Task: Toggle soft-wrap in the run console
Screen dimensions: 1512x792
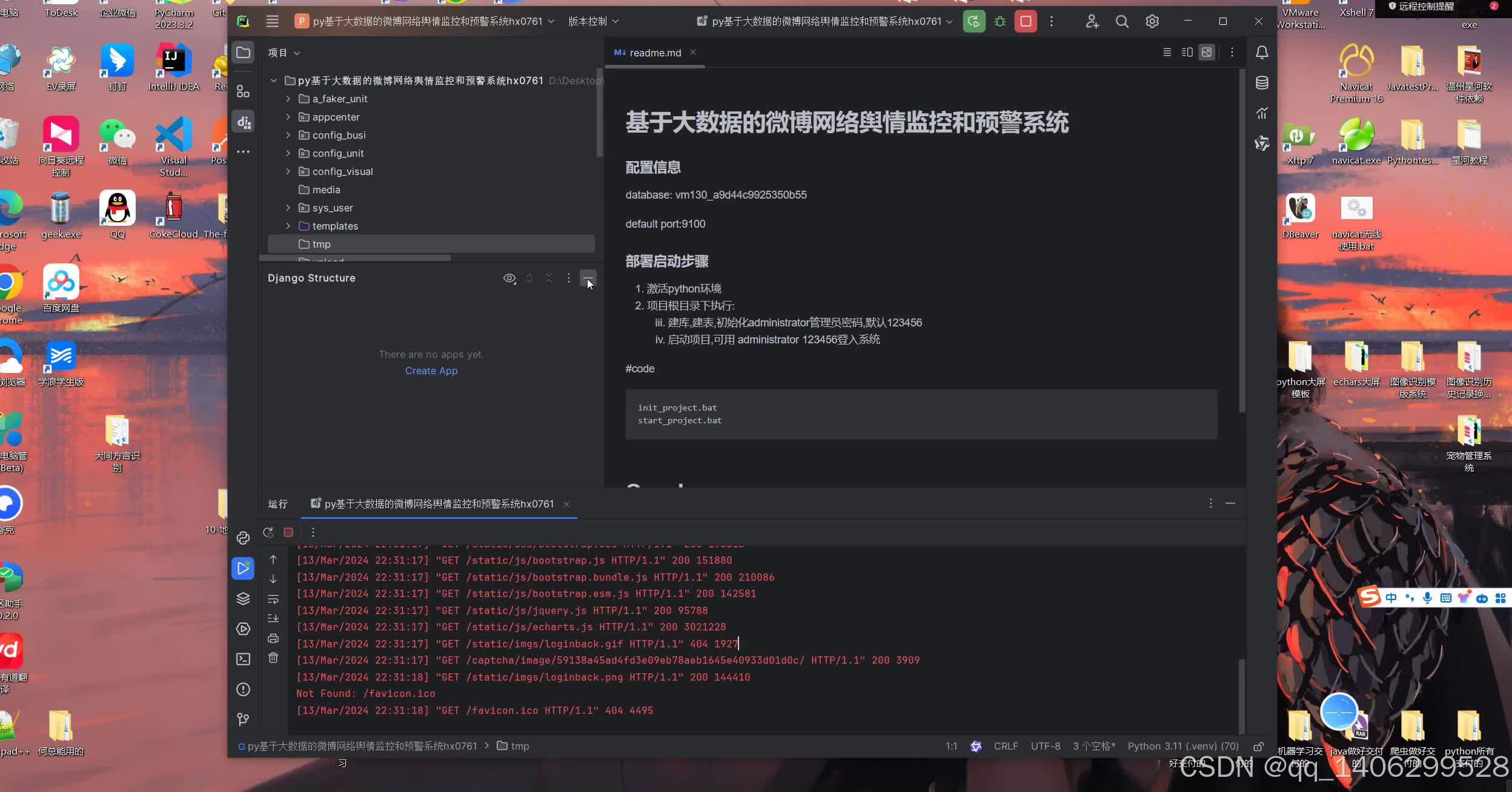Action: (273, 599)
